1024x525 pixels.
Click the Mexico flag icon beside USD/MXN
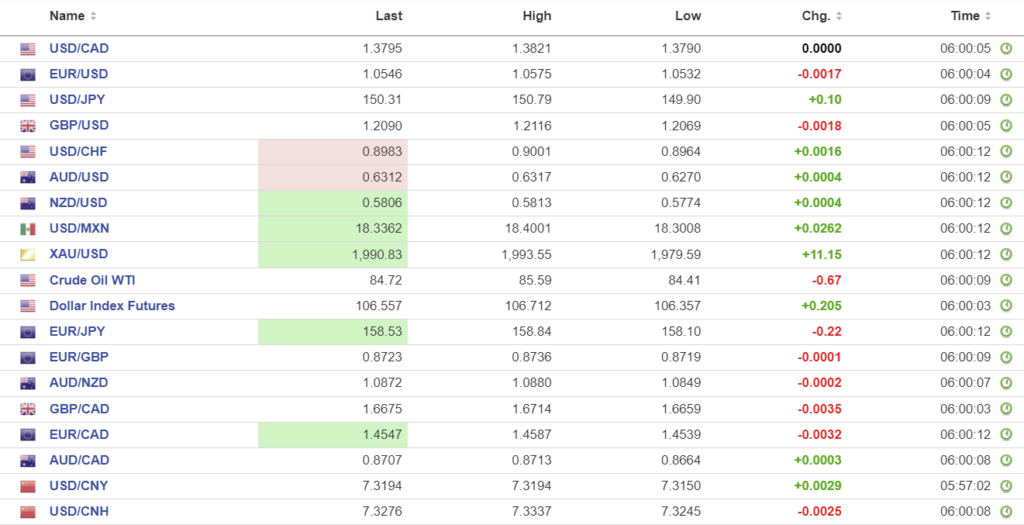(28, 229)
